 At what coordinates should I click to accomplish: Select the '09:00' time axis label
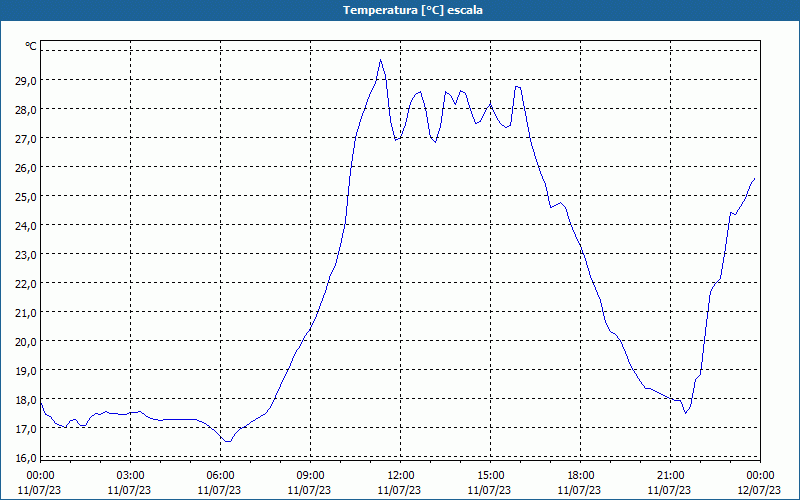(310, 476)
